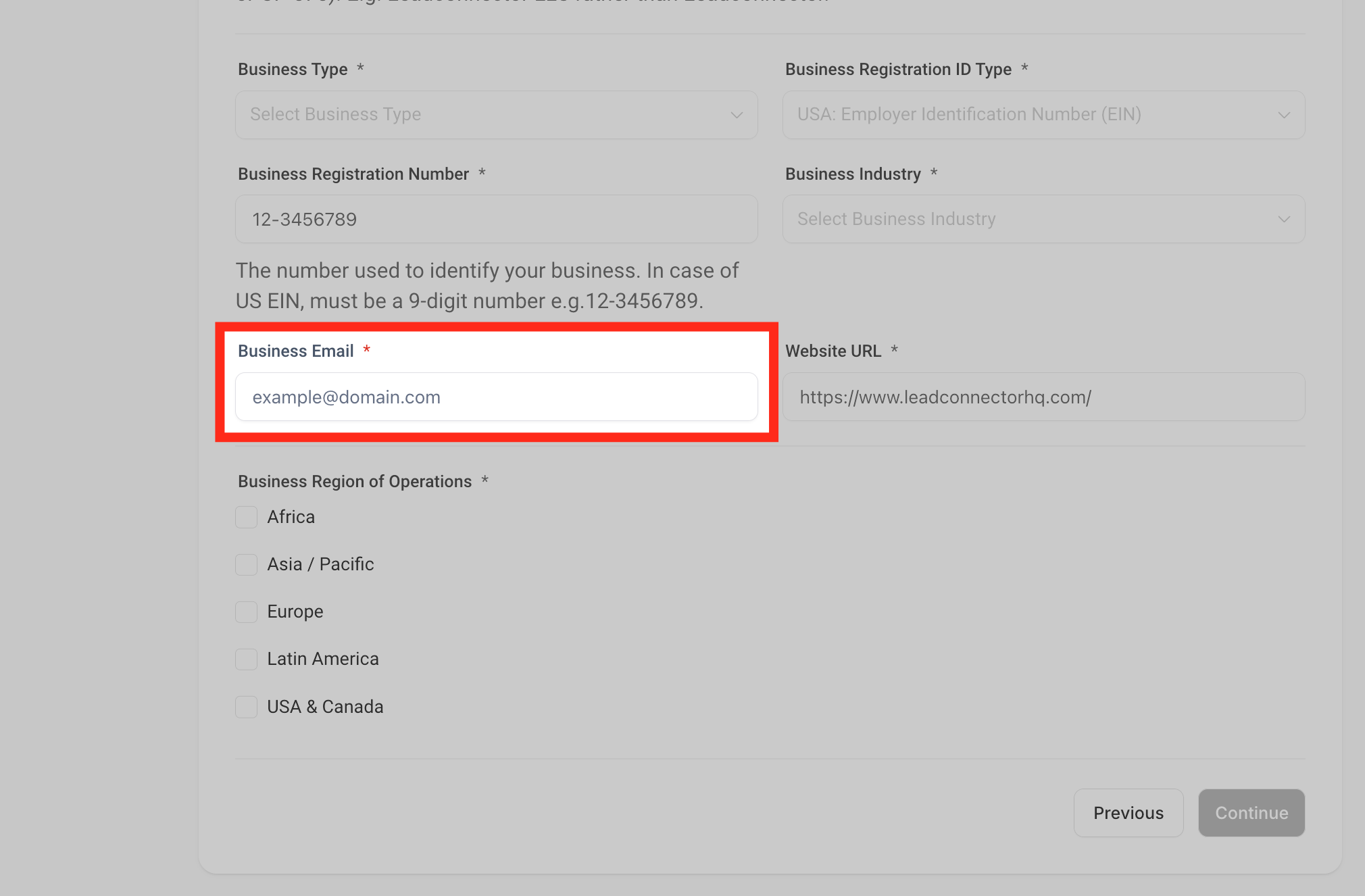Click the Registration ID Type chevron icon

(x=1284, y=115)
